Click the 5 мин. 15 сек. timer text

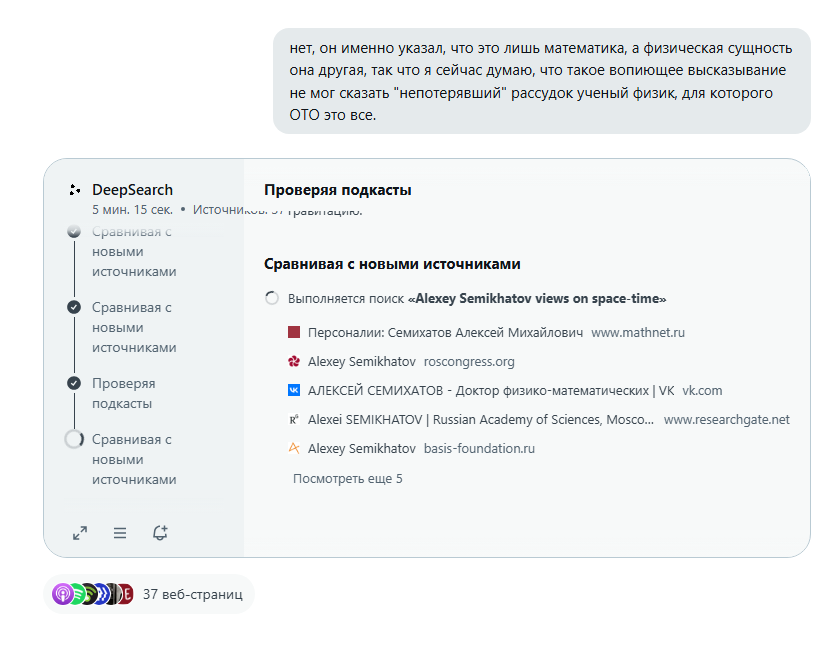133,210
